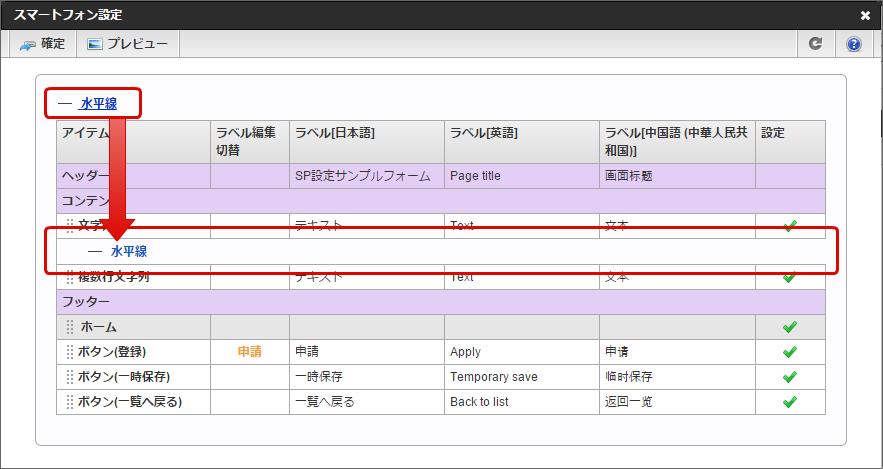The width and height of the screenshot is (883, 469).
Task: Toggle the setting checkmark for ボタン(一覧へ戻る)
Action: tap(789, 402)
